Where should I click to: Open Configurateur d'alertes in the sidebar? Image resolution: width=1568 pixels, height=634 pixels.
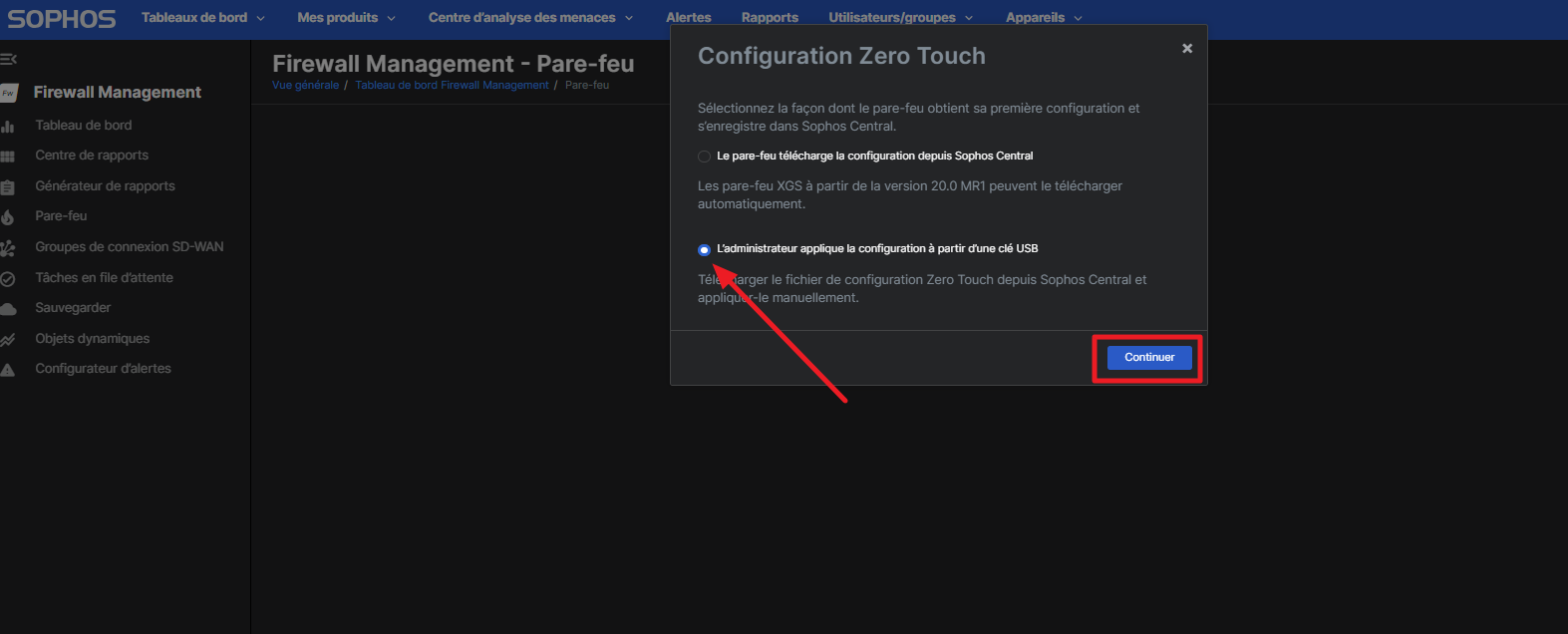click(103, 369)
